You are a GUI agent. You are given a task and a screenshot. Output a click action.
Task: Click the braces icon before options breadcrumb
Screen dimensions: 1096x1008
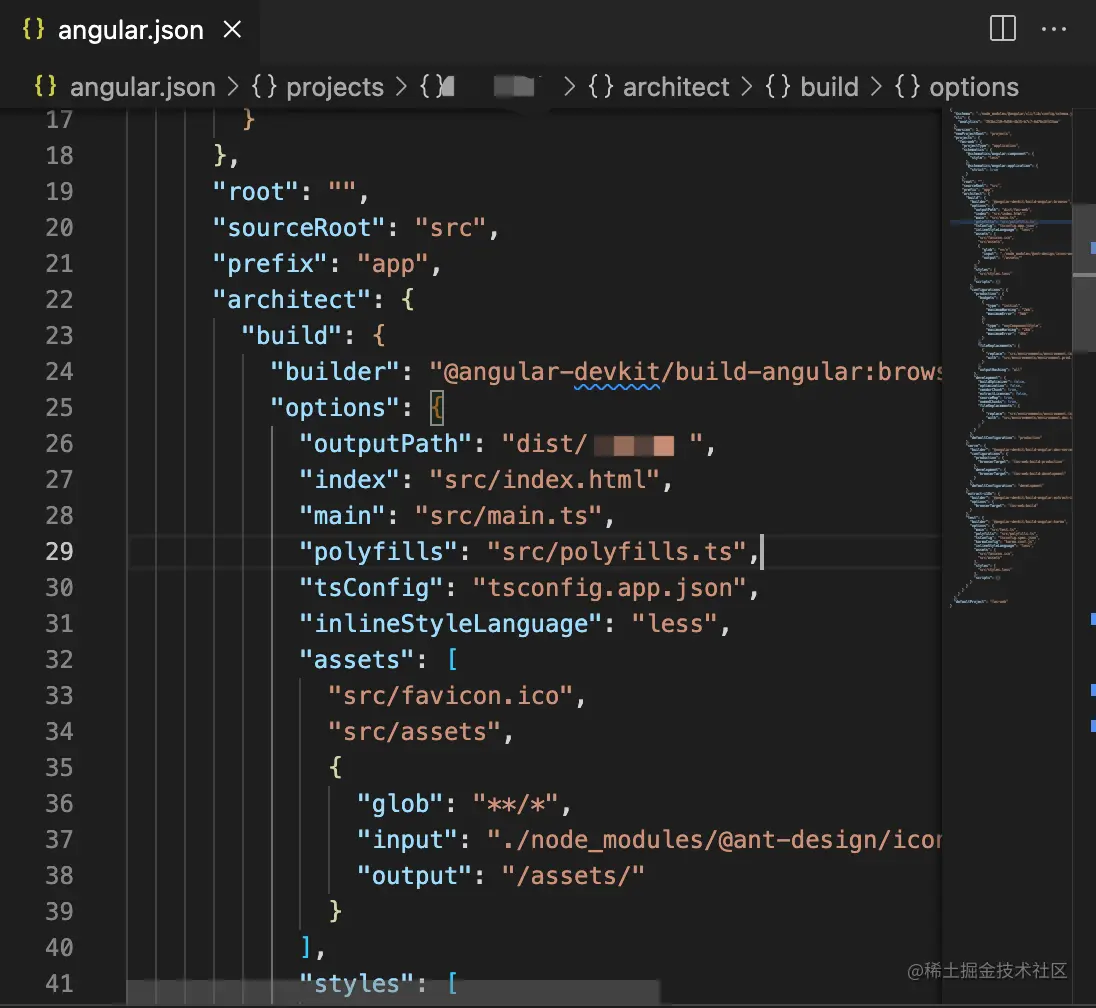pos(906,87)
